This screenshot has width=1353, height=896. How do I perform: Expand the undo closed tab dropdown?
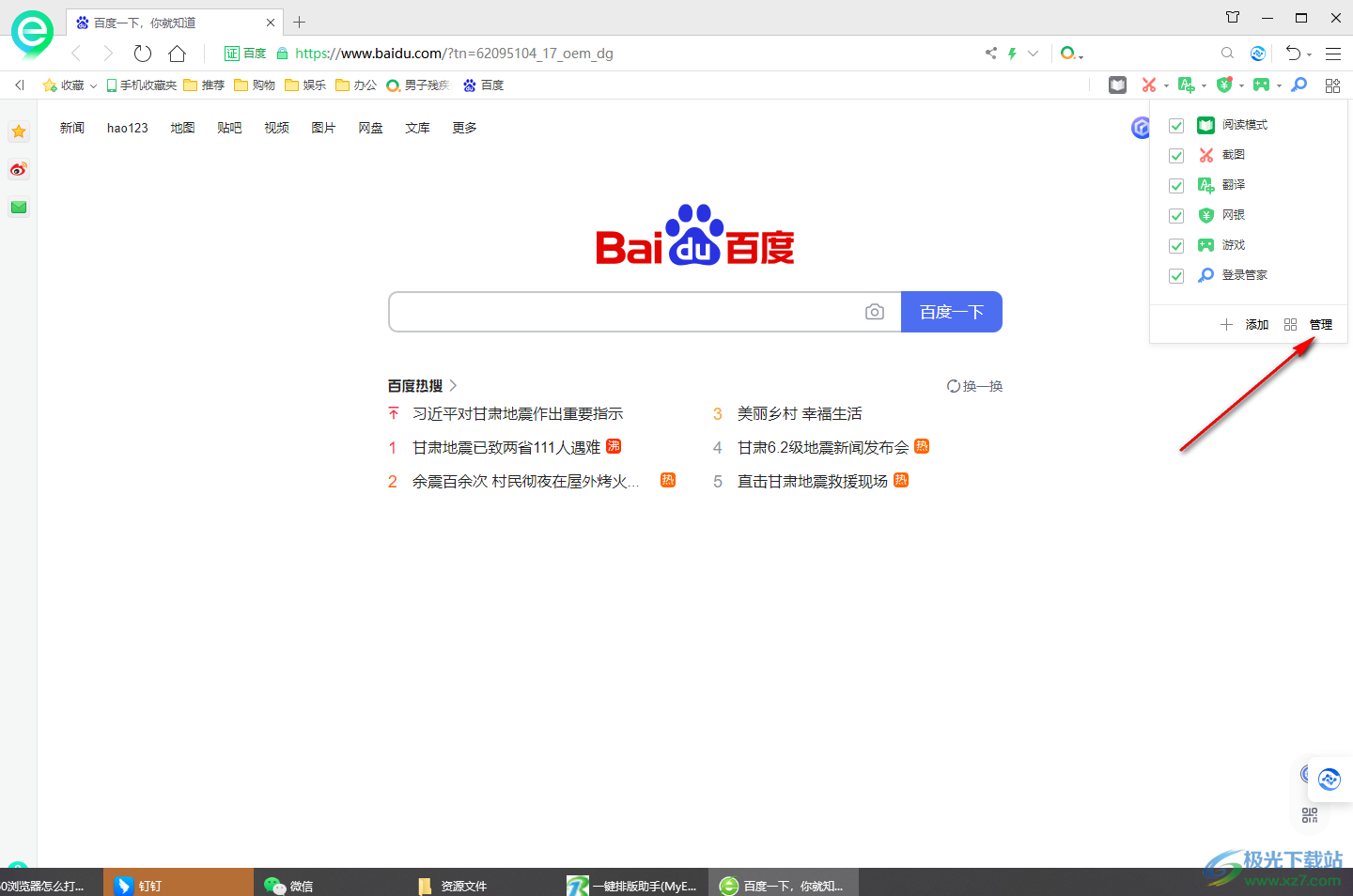(x=1309, y=55)
